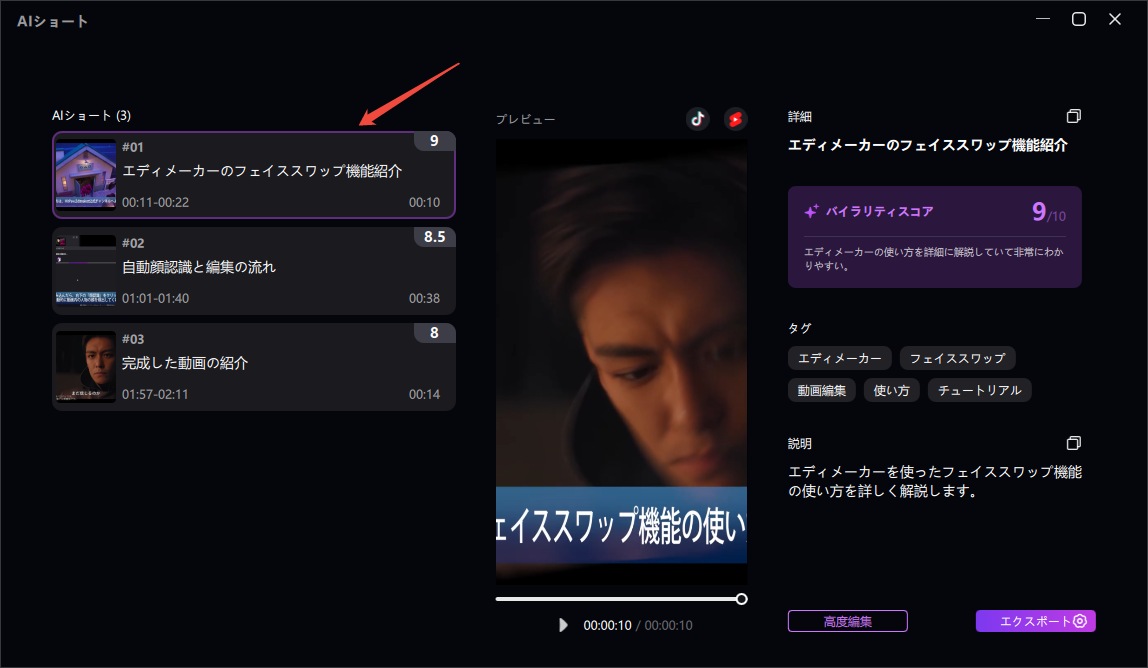This screenshot has width=1148, height=668.
Task: Click the score badge 8 on #03
Action: point(434,333)
